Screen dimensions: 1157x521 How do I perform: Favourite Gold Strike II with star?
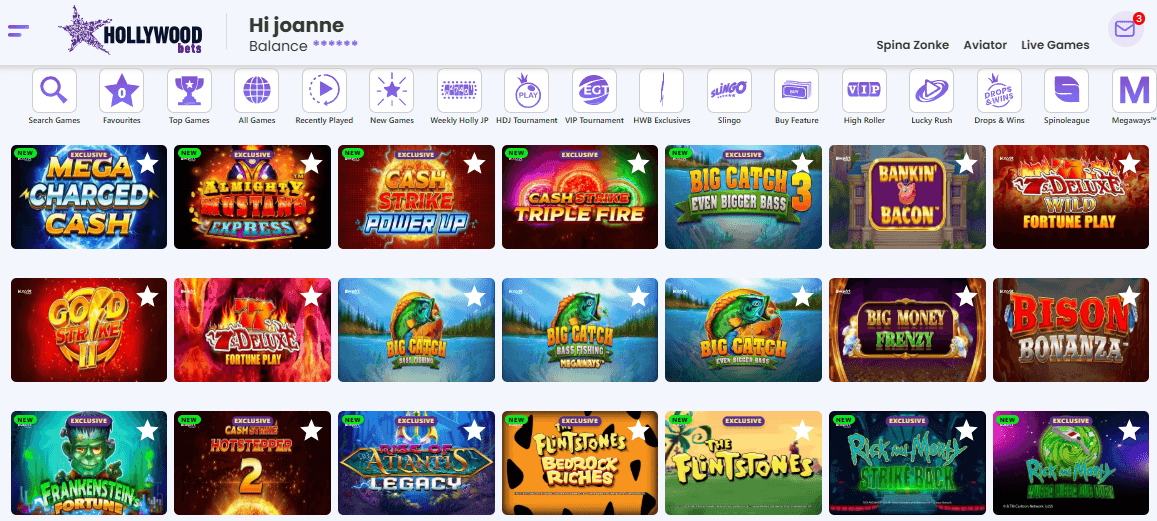[x=148, y=297]
